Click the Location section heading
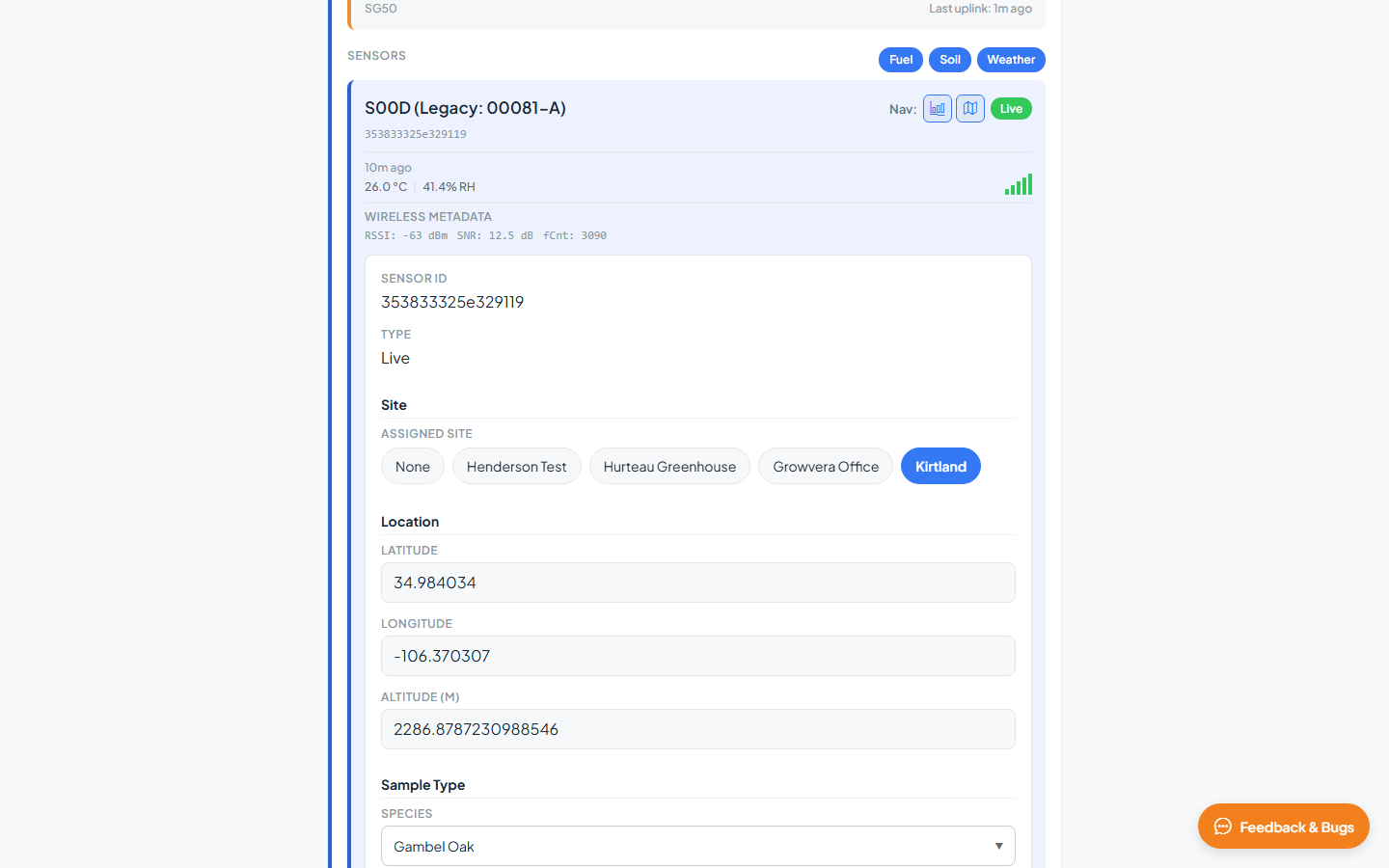This screenshot has height=868, width=1389. [x=410, y=522]
